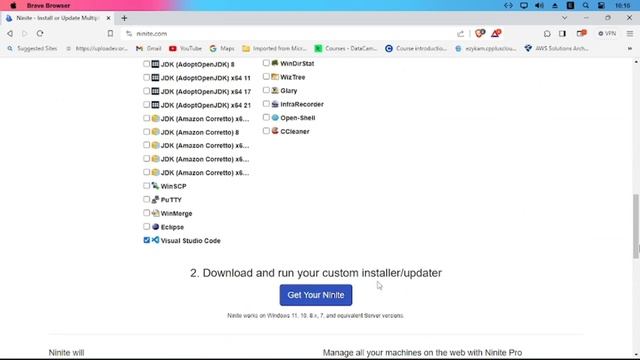Click the WinDirStat icon
Image resolution: width=640 pixels, height=360 pixels.
tap(275, 63)
